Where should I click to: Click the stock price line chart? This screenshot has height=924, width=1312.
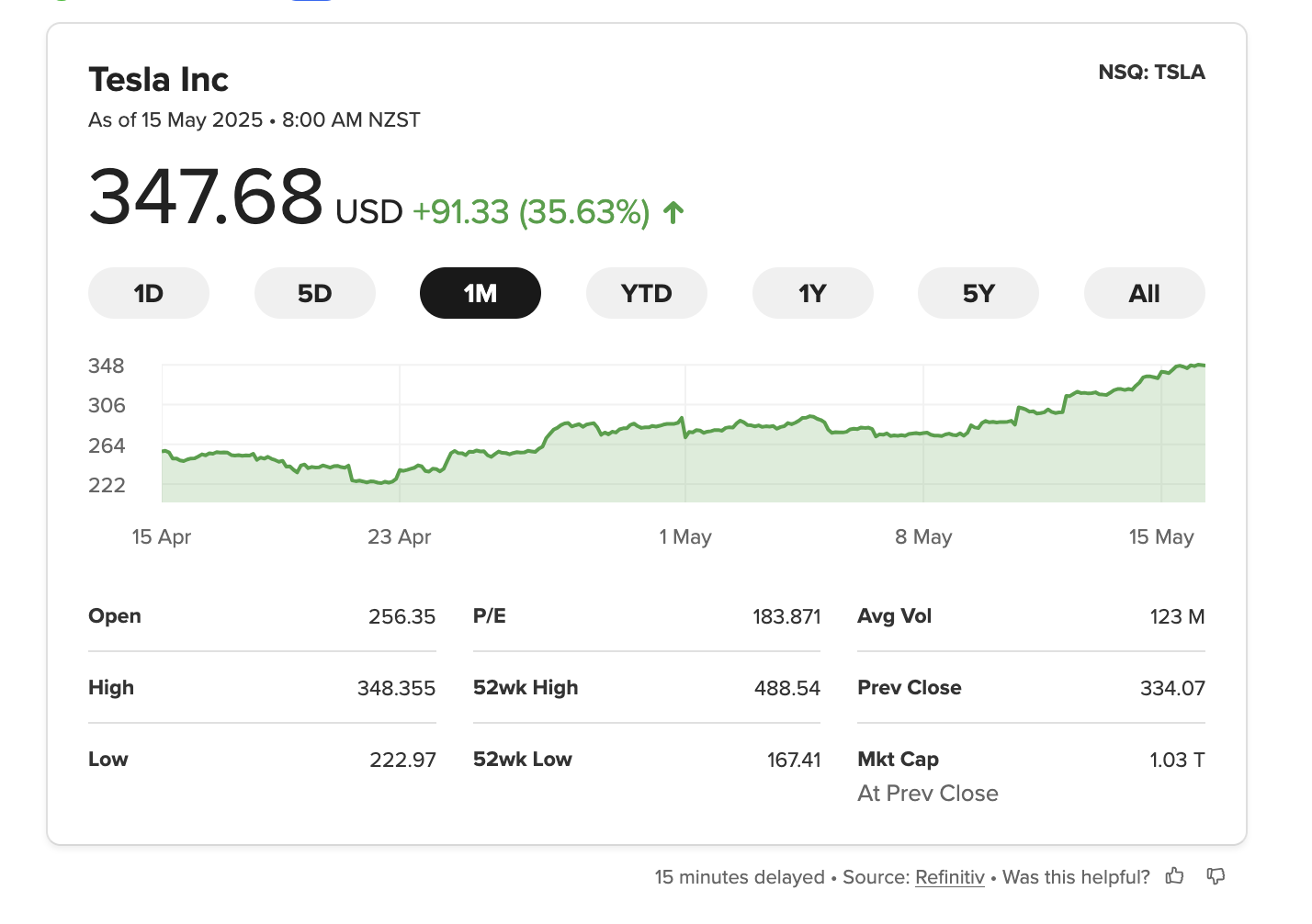[x=684, y=433]
